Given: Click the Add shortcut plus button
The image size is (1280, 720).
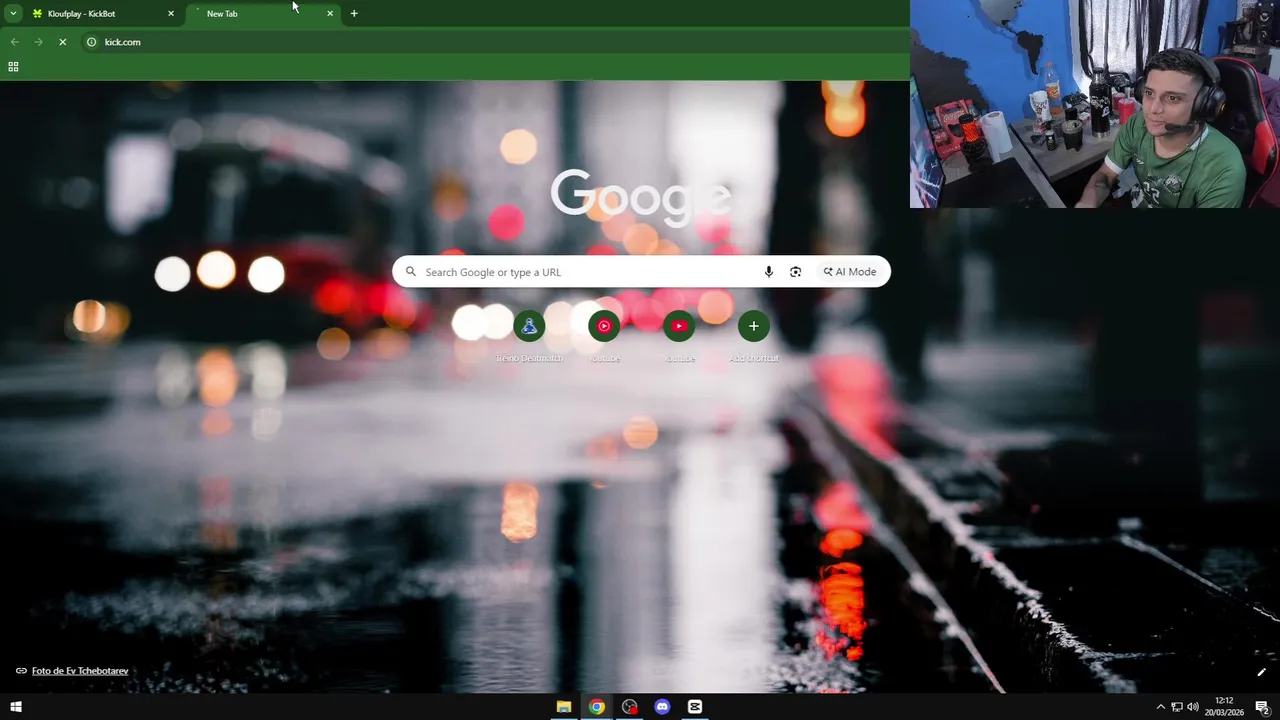Looking at the screenshot, I should pos(754,326).
